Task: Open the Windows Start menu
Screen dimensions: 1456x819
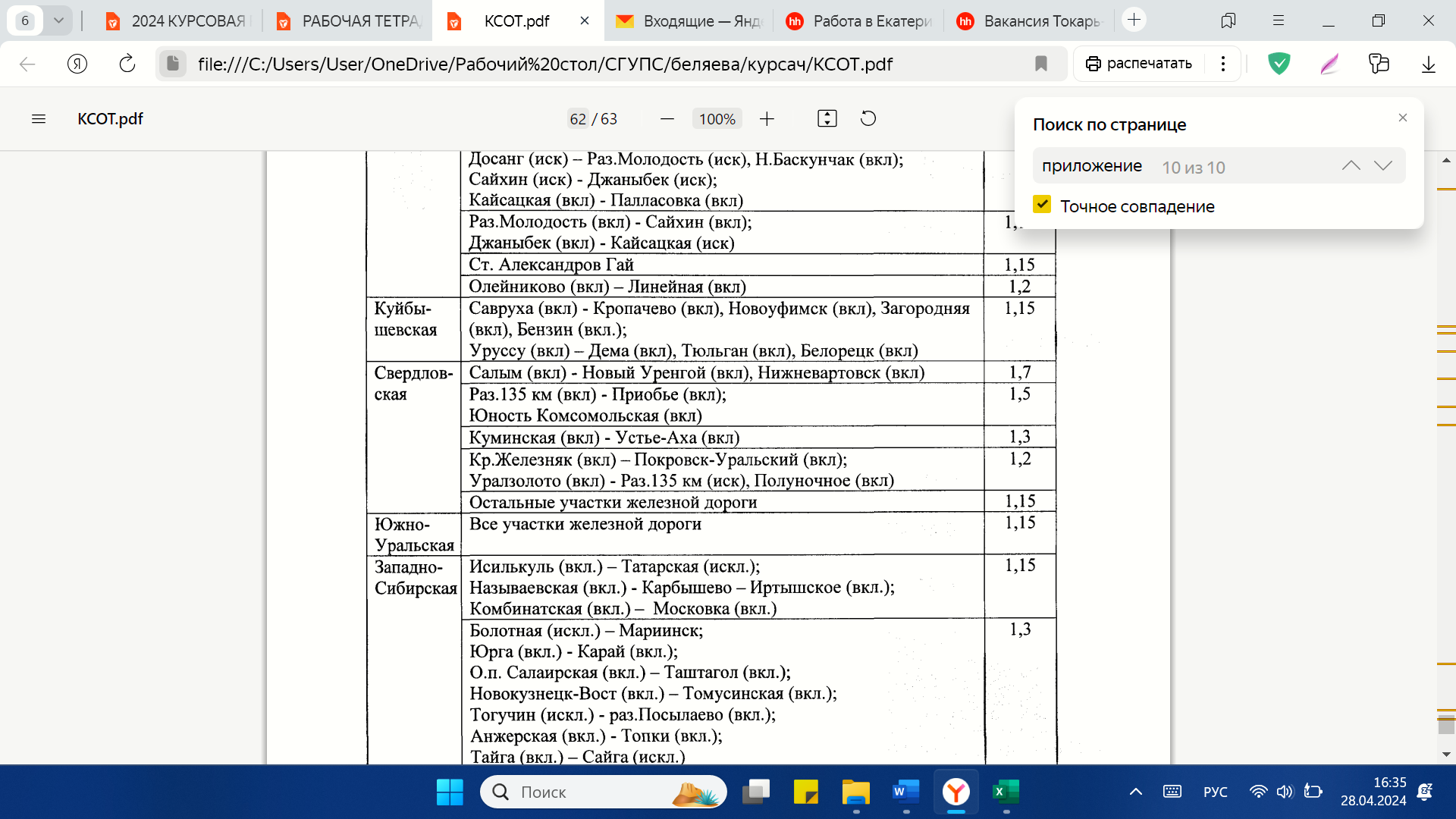Action: (450, 792)
